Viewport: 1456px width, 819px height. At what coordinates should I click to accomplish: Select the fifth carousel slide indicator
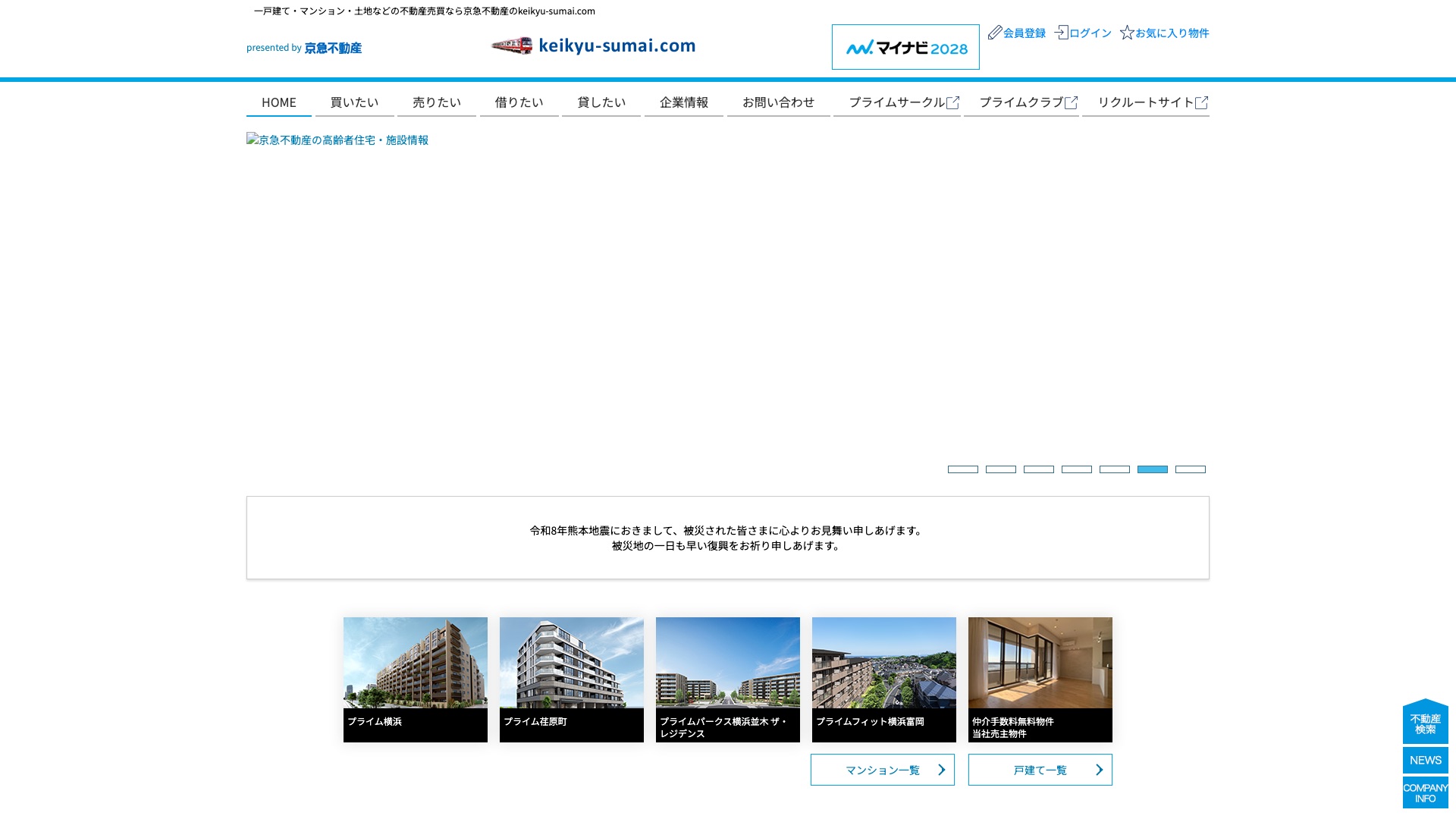pos(1115,469)
